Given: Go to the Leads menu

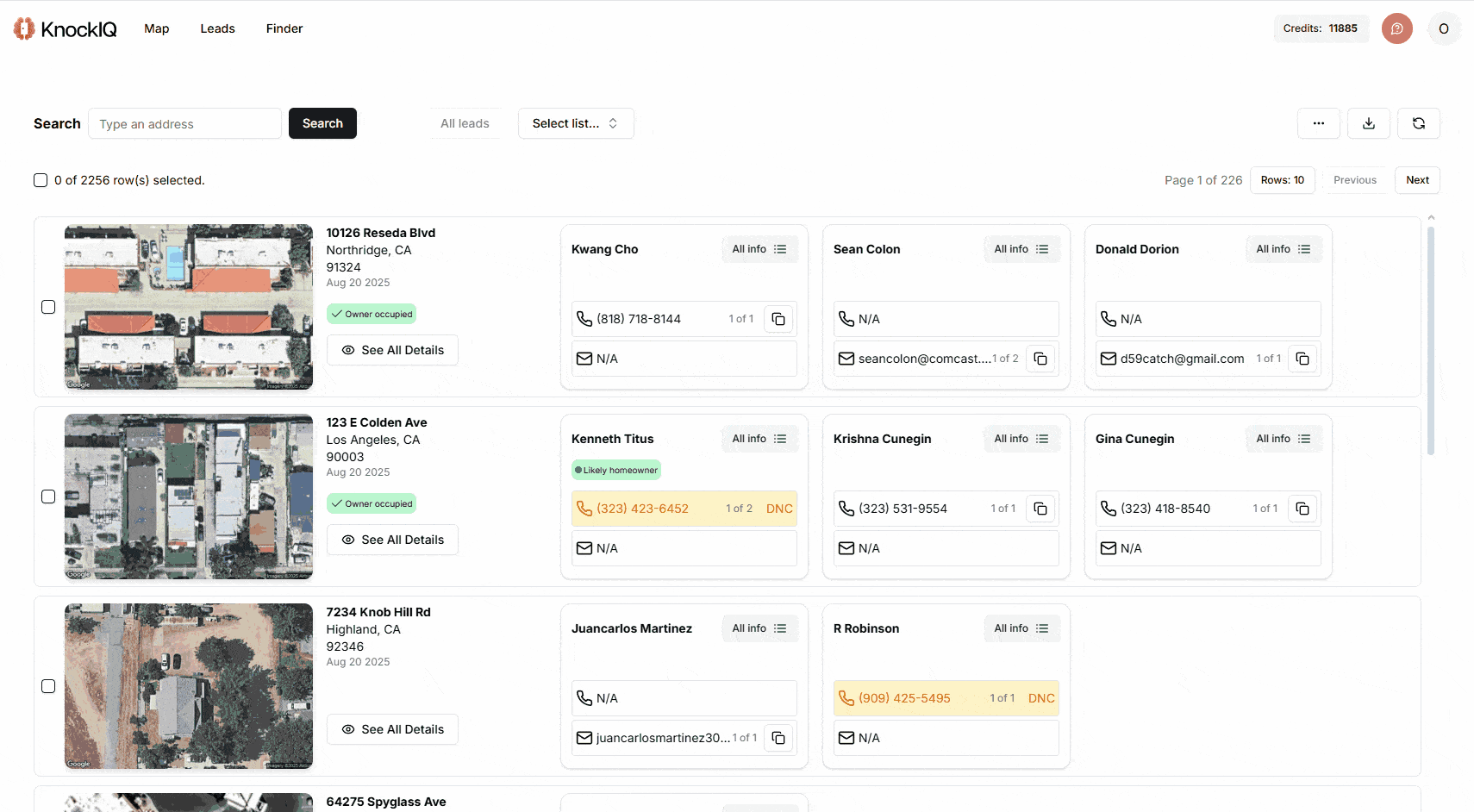Looking at the screenshot, I should click(217, 28).
